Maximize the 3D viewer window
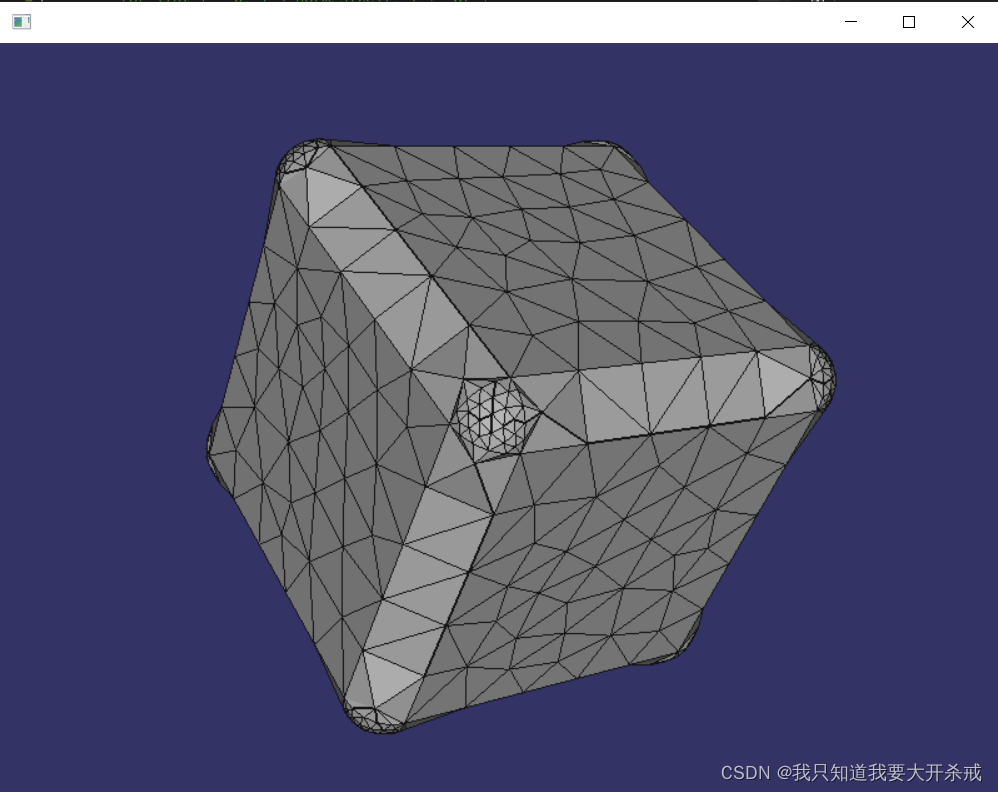This screenshot has width=998, height=792. pos(909,22)
